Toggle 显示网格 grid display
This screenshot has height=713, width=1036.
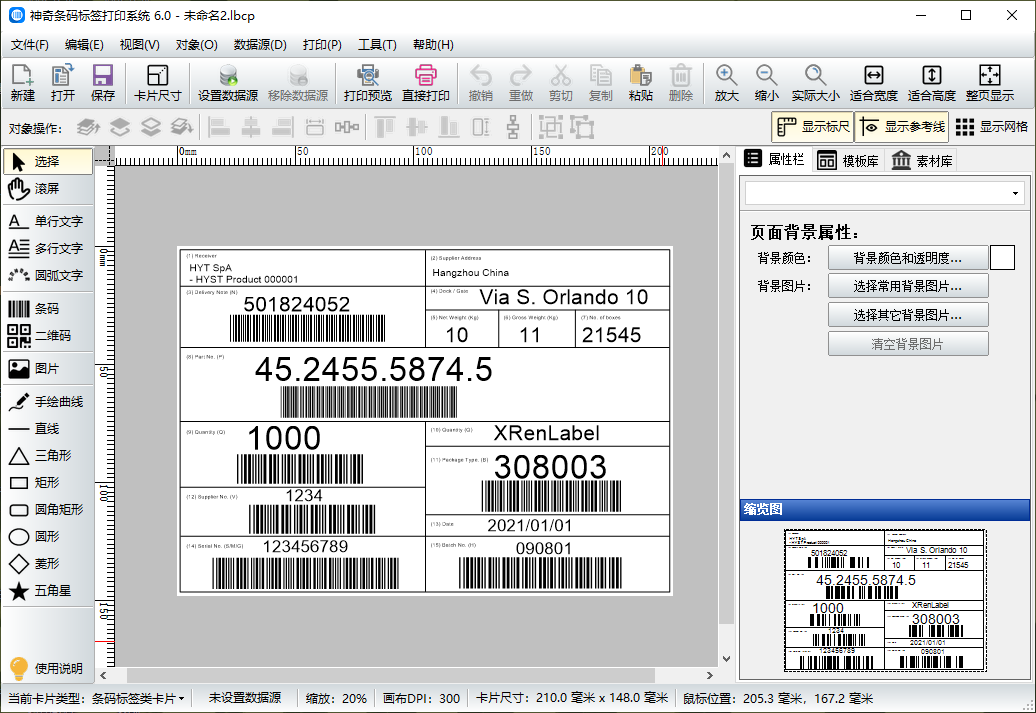point(991,127)
